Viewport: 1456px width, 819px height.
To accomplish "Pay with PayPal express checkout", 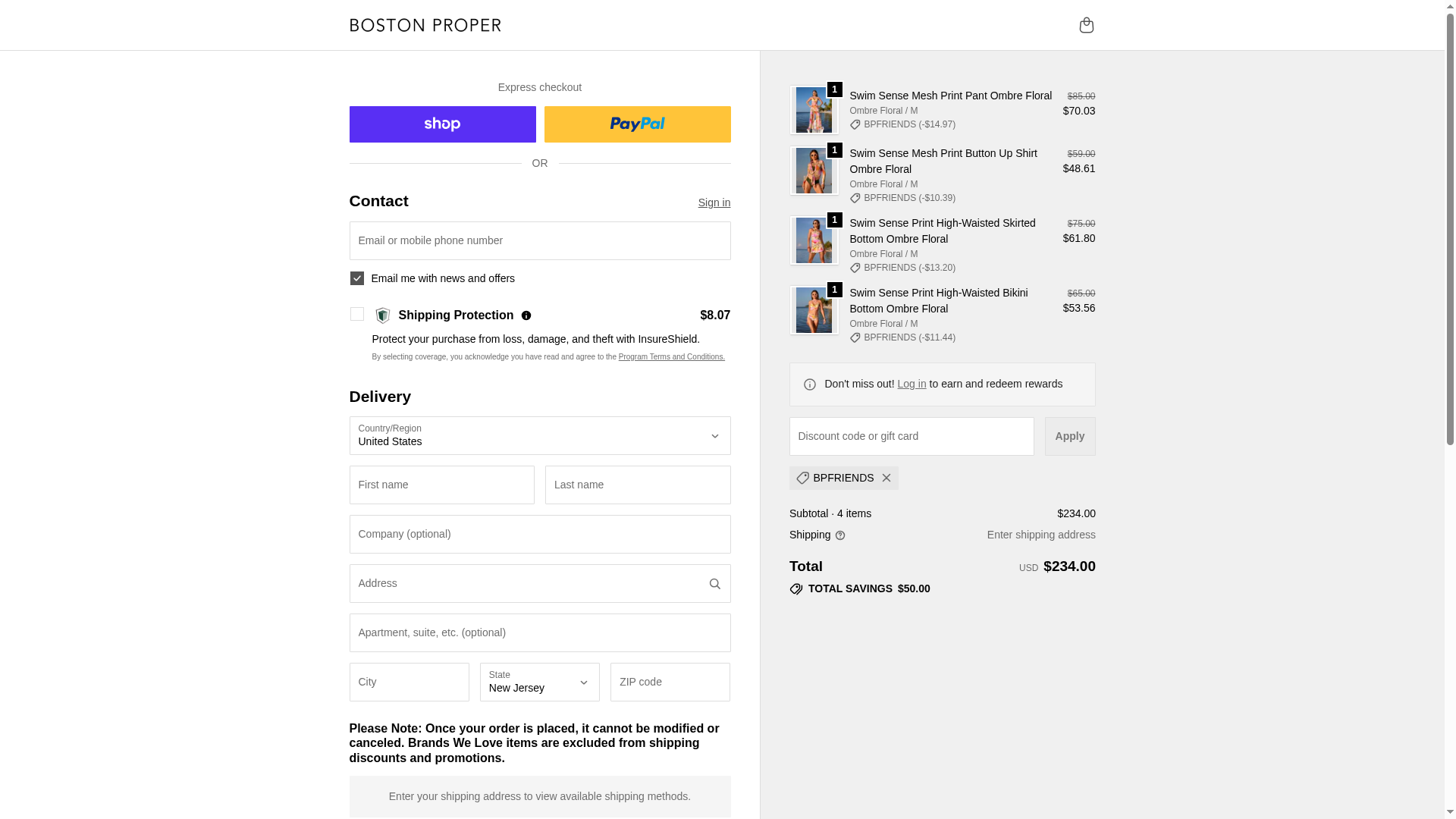I will point(637,124).
